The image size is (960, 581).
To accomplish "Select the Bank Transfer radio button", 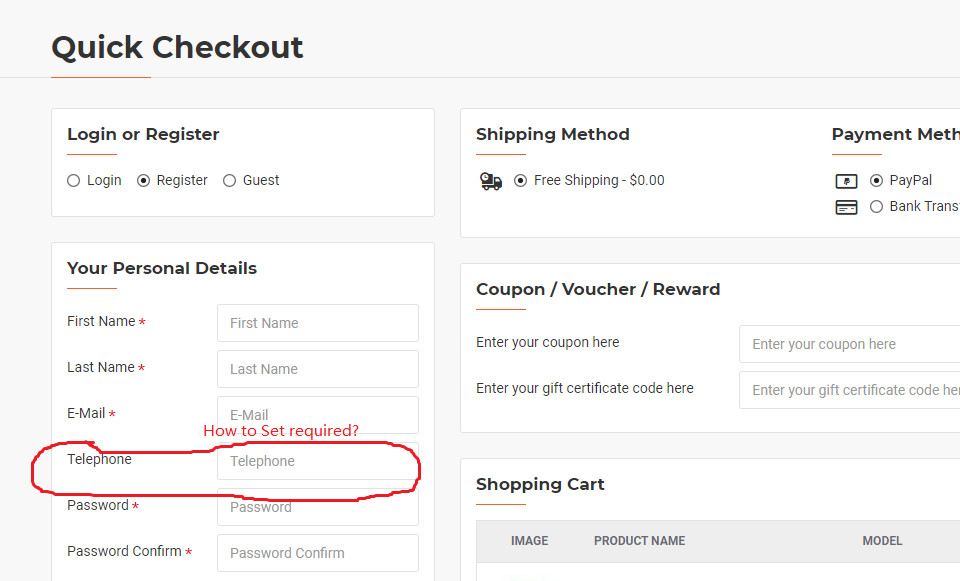I will (x=876, y=207).
